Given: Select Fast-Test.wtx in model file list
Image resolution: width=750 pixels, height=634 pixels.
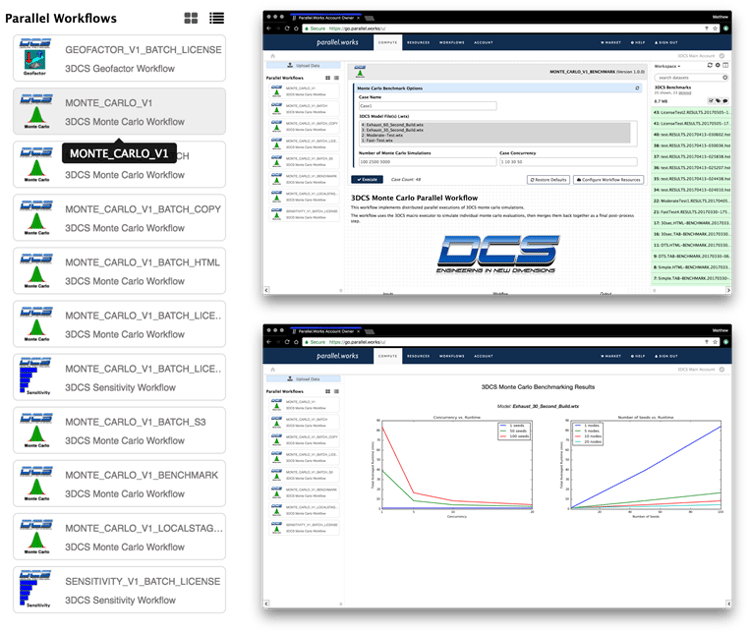Looking at the screenshot, I should (377, 140).
